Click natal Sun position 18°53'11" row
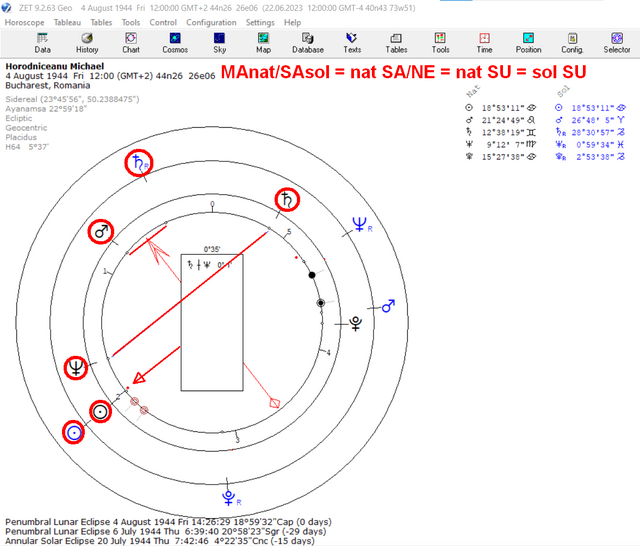Viewport: 640px width, 546px height. tap(501, 108)
